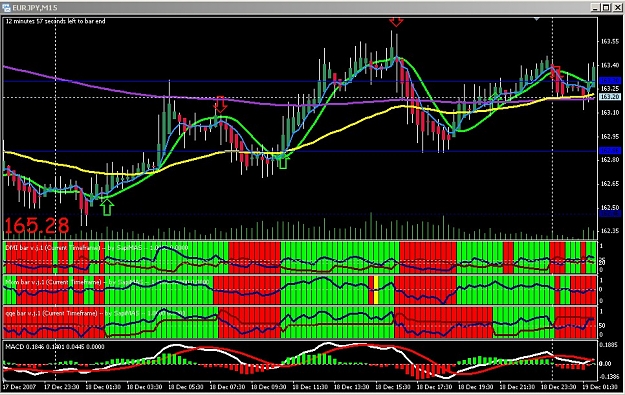Click the MACD 0.1846 values label
The width and height of the screenshot is (625, 395).
[55, 347]
